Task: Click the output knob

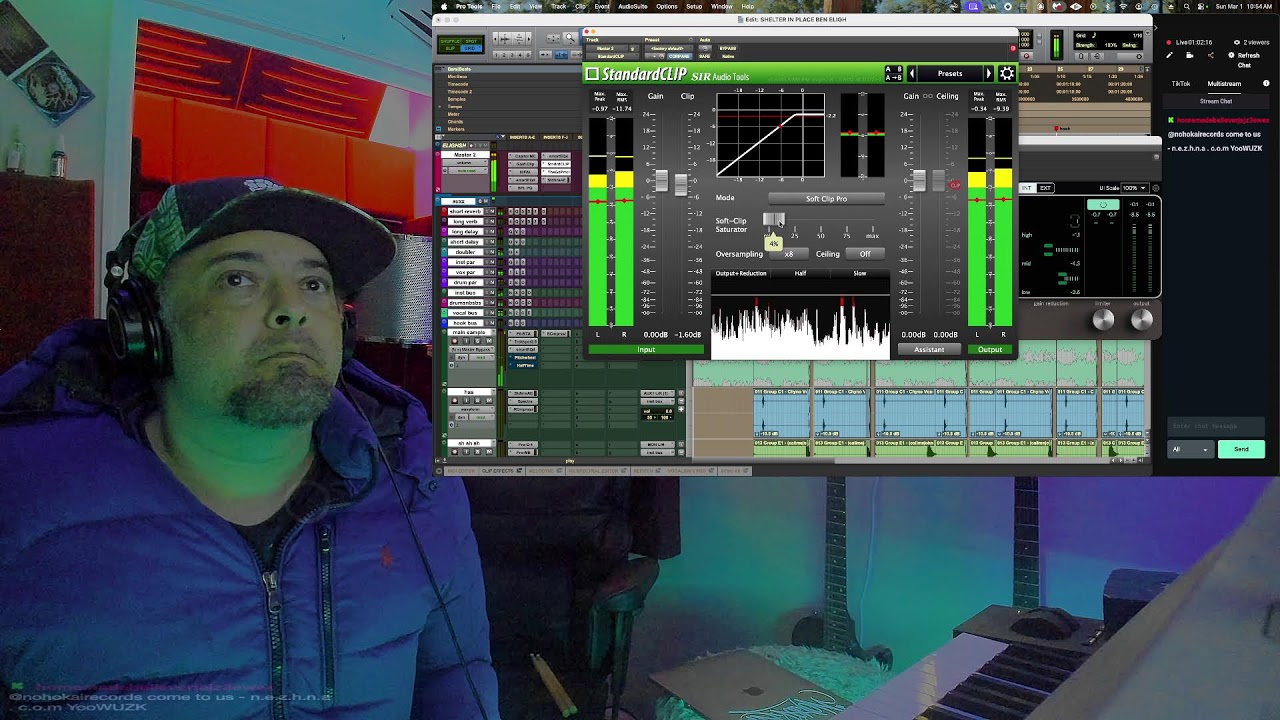Action: click(1142, 319)
